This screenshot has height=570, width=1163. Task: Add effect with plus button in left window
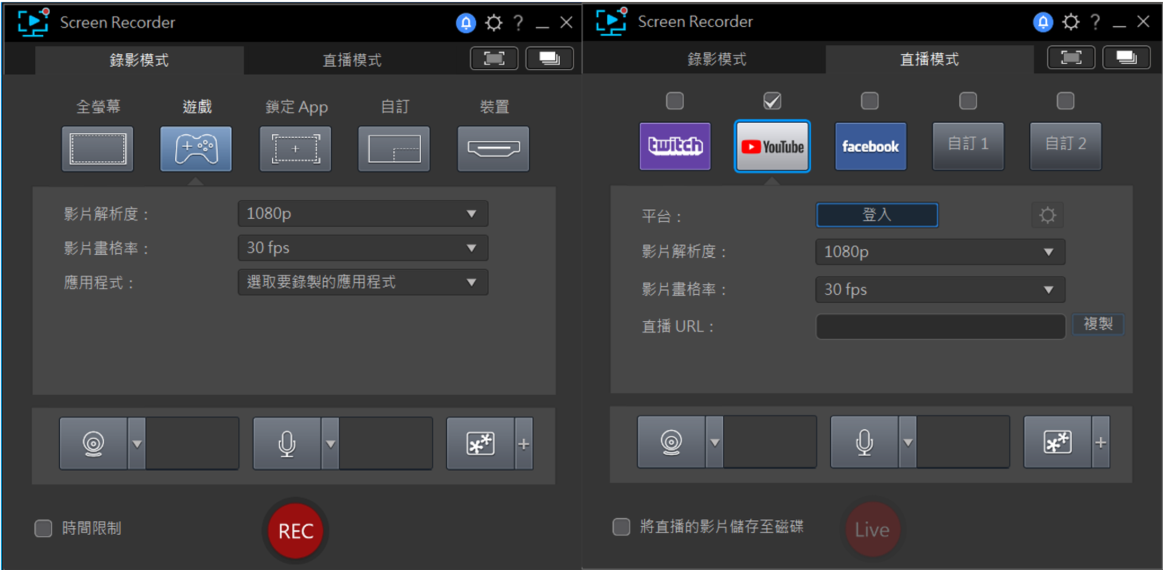(524, 443)
